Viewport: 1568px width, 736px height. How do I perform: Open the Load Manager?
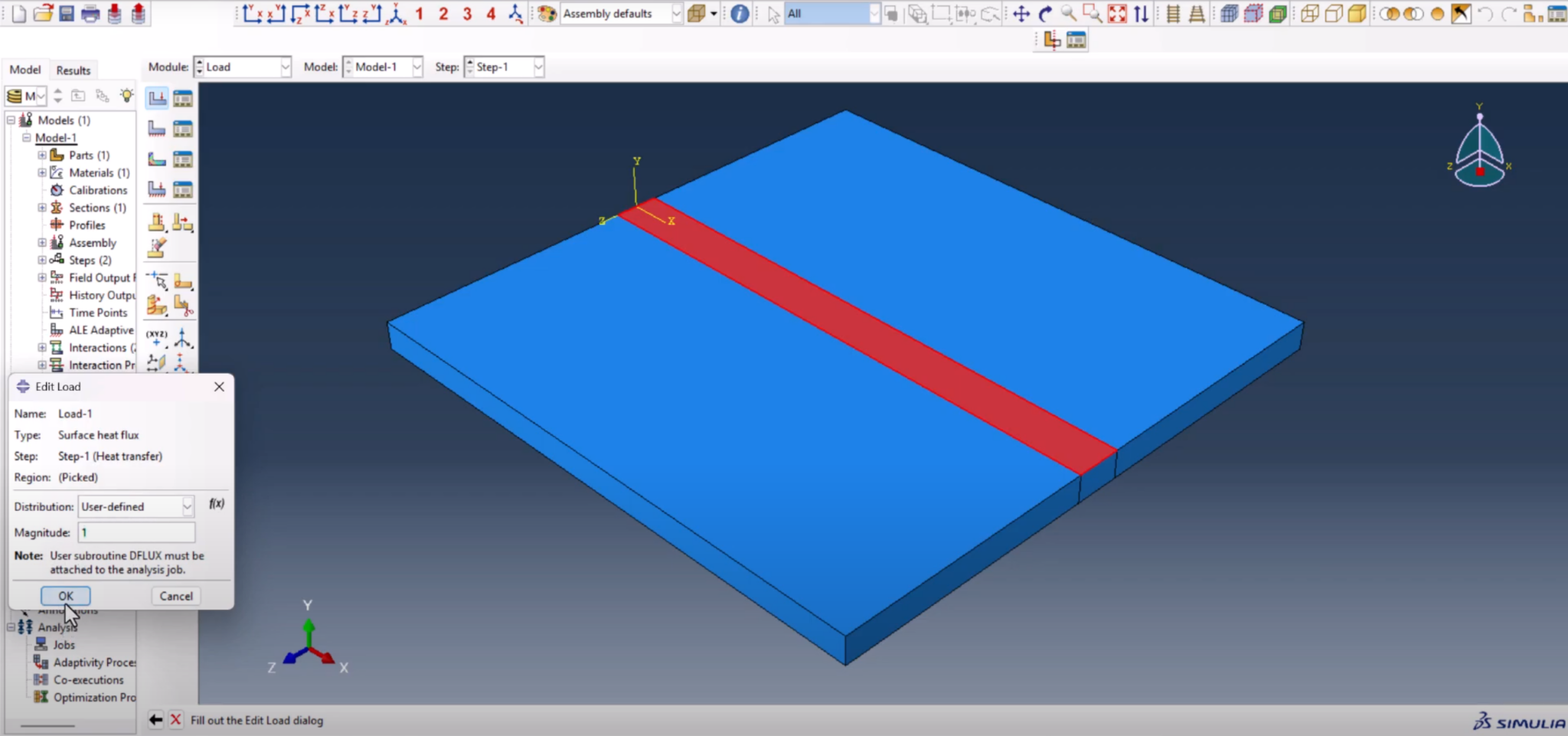pos(182,98)
